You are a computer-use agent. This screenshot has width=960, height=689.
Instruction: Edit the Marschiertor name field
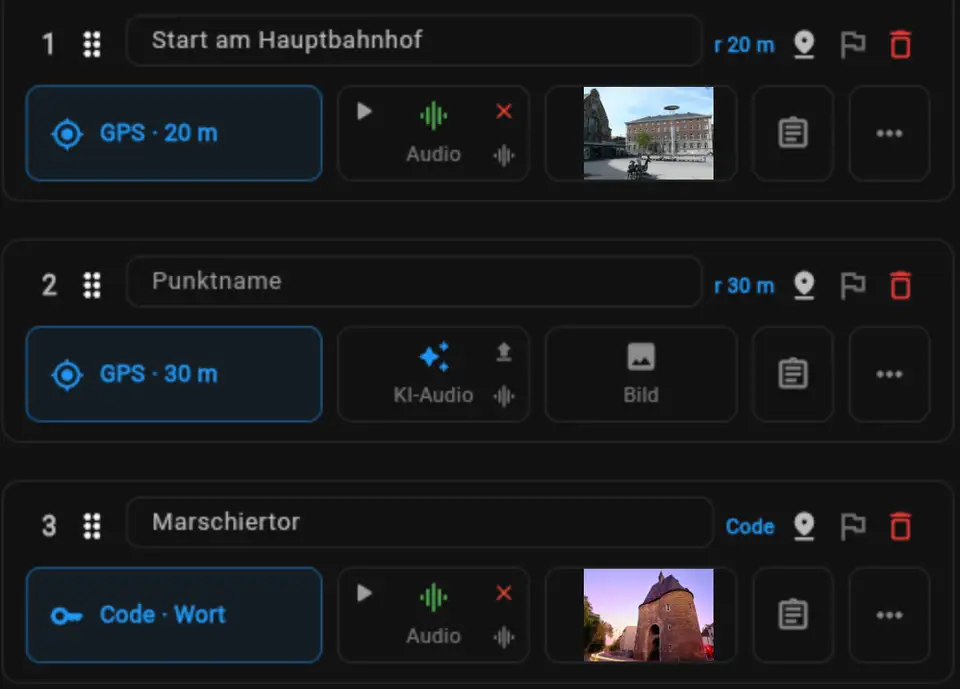coord(420,522)
